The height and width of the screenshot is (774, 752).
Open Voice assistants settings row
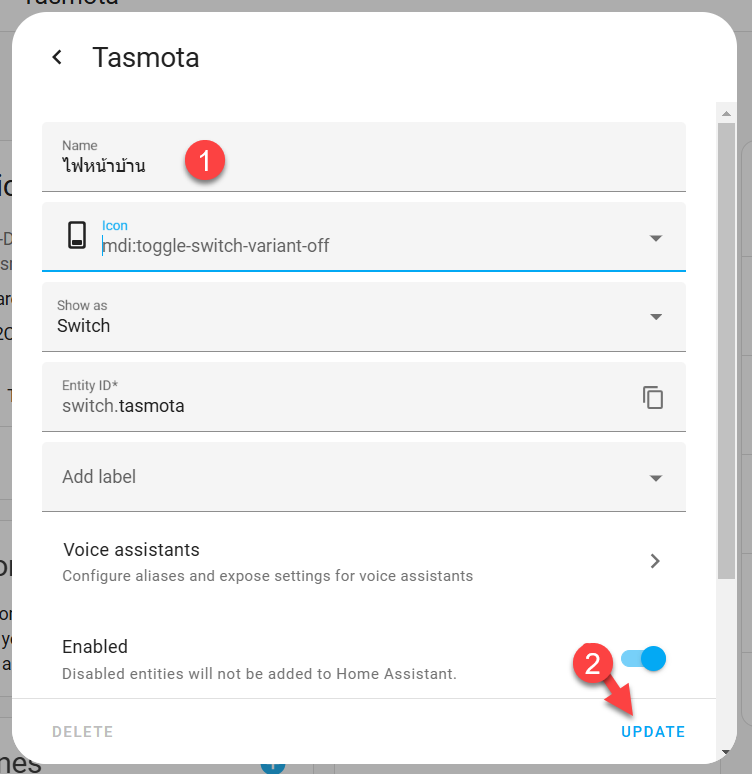coord(364,561)
